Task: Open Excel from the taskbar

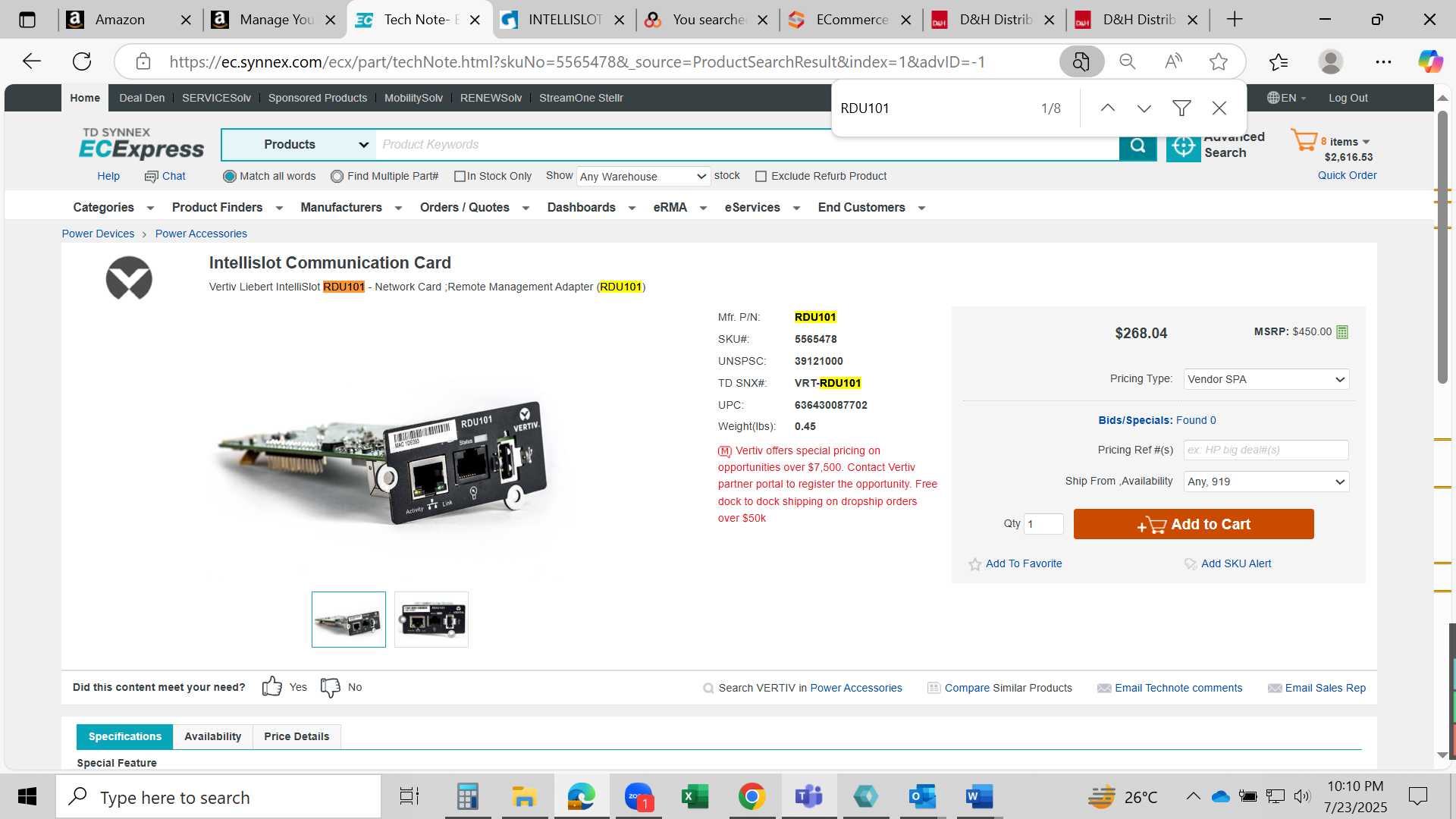Action: click(x=695, y=796)
